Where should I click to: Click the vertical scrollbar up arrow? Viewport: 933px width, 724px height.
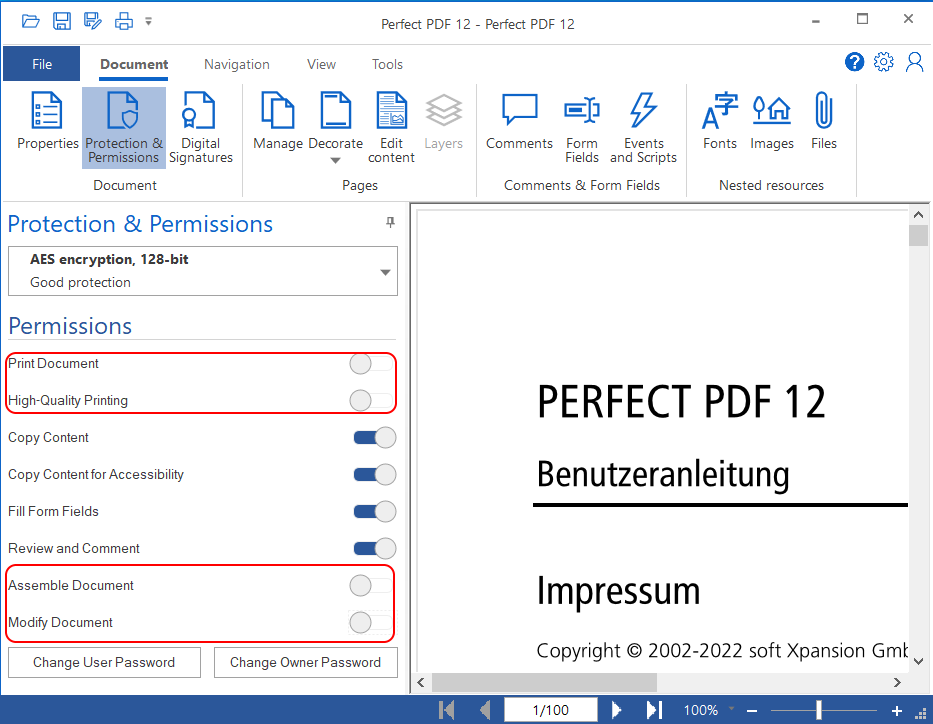918,215
